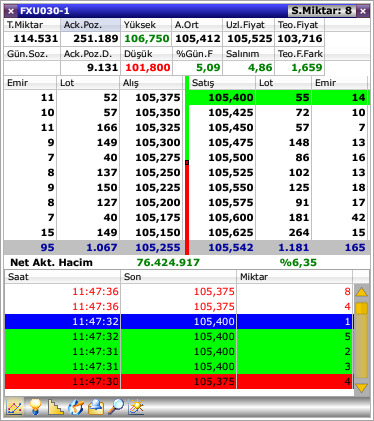374x421 pixels.
Task: Open the alarm bell mailbox icon
Action: point(96,407)
